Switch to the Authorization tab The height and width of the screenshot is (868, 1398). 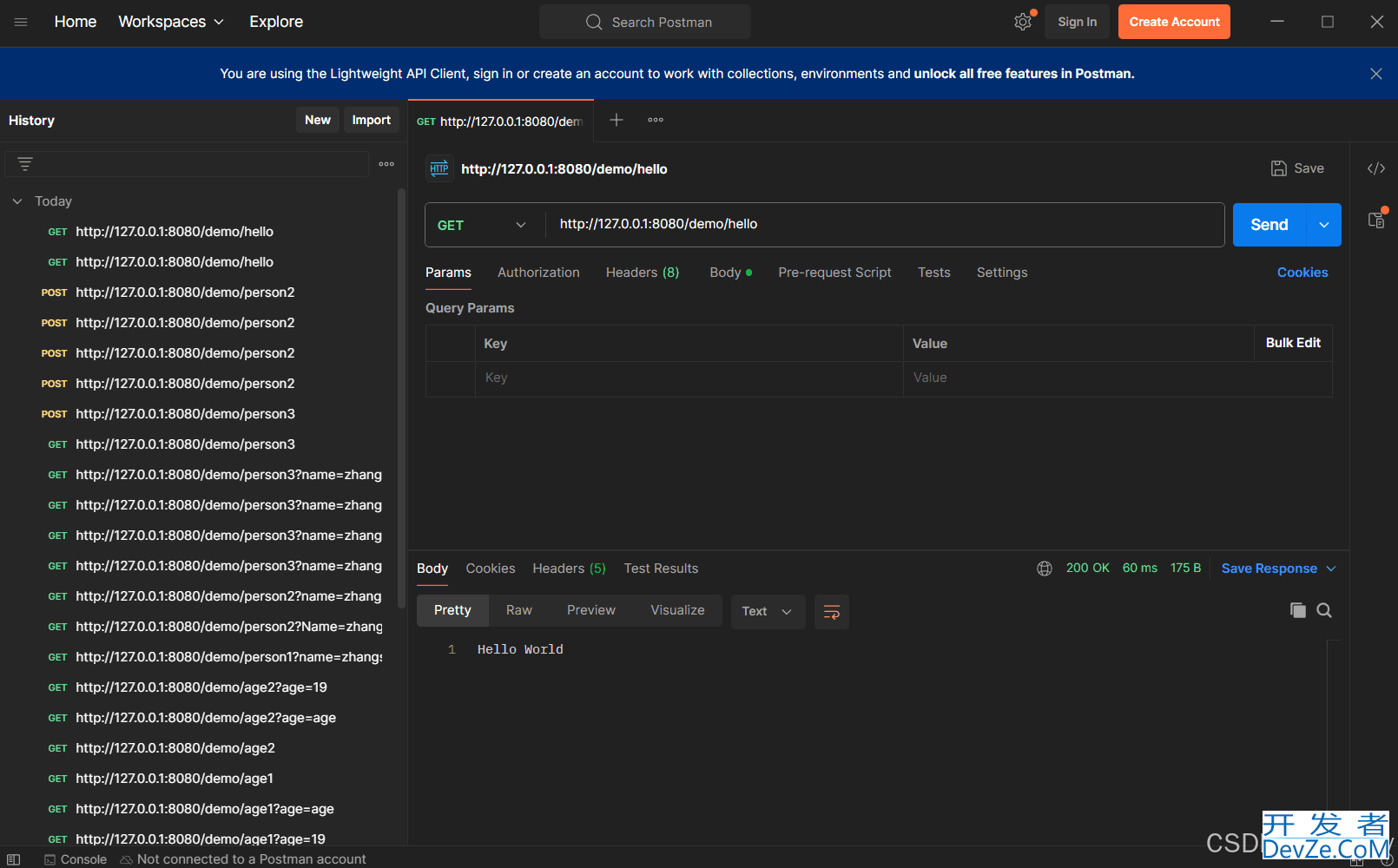point(538,273)
